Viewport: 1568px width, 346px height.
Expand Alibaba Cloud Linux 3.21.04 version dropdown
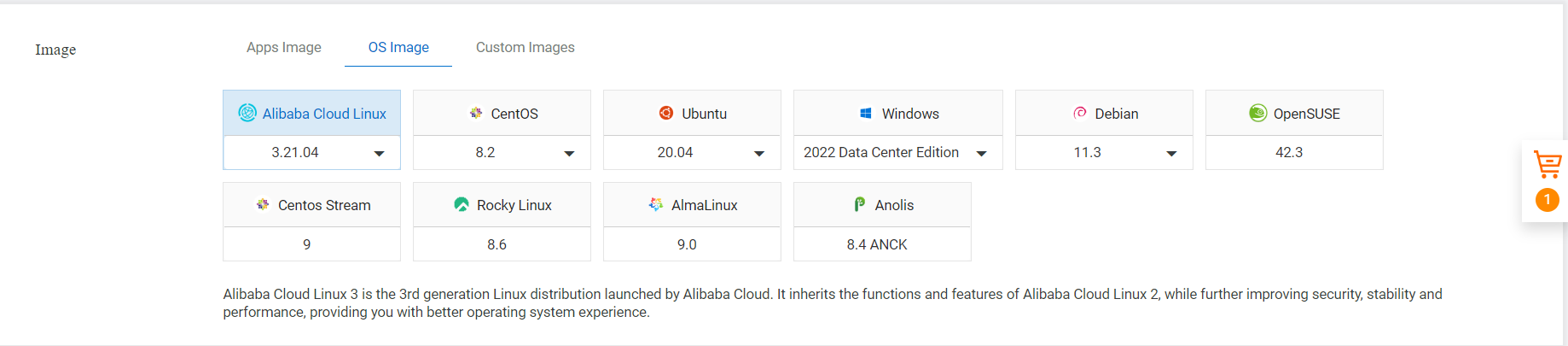[311, 153]
